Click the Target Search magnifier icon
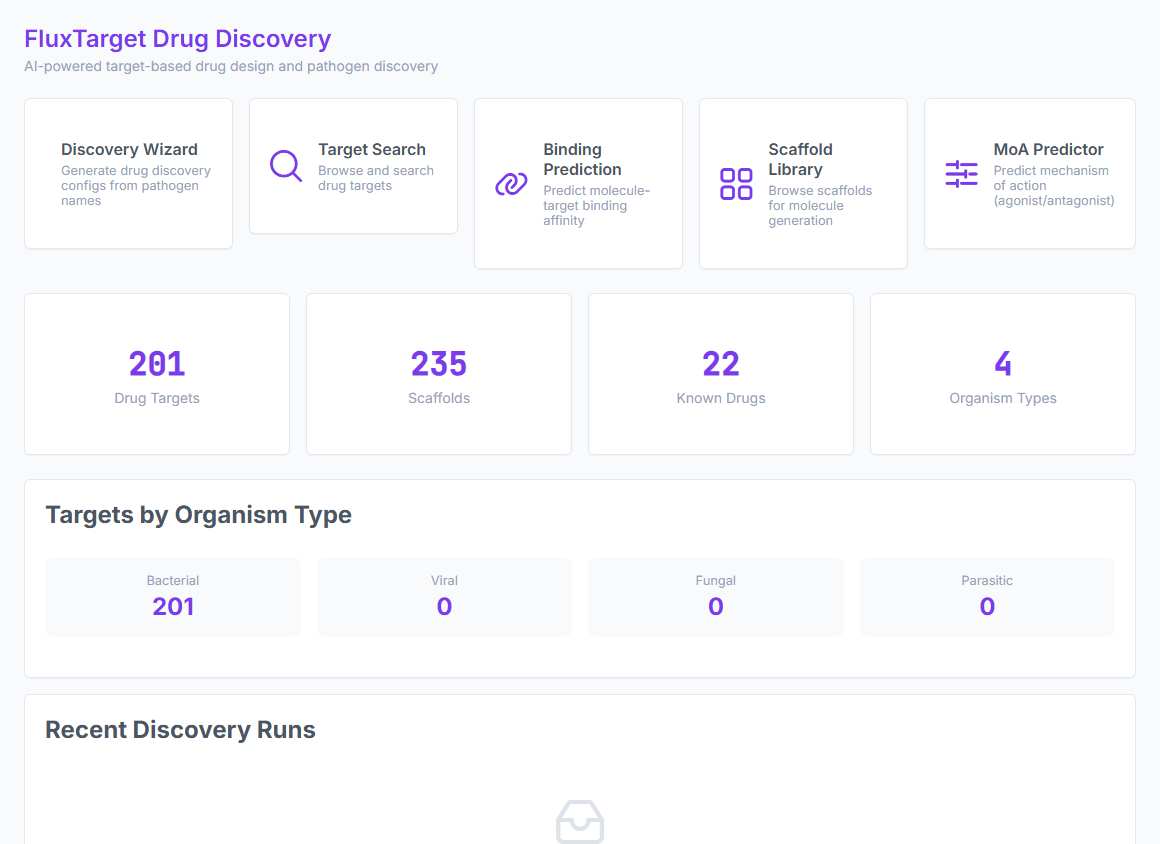Viewport: 1160px width, 844px height. tap(286, 166)
